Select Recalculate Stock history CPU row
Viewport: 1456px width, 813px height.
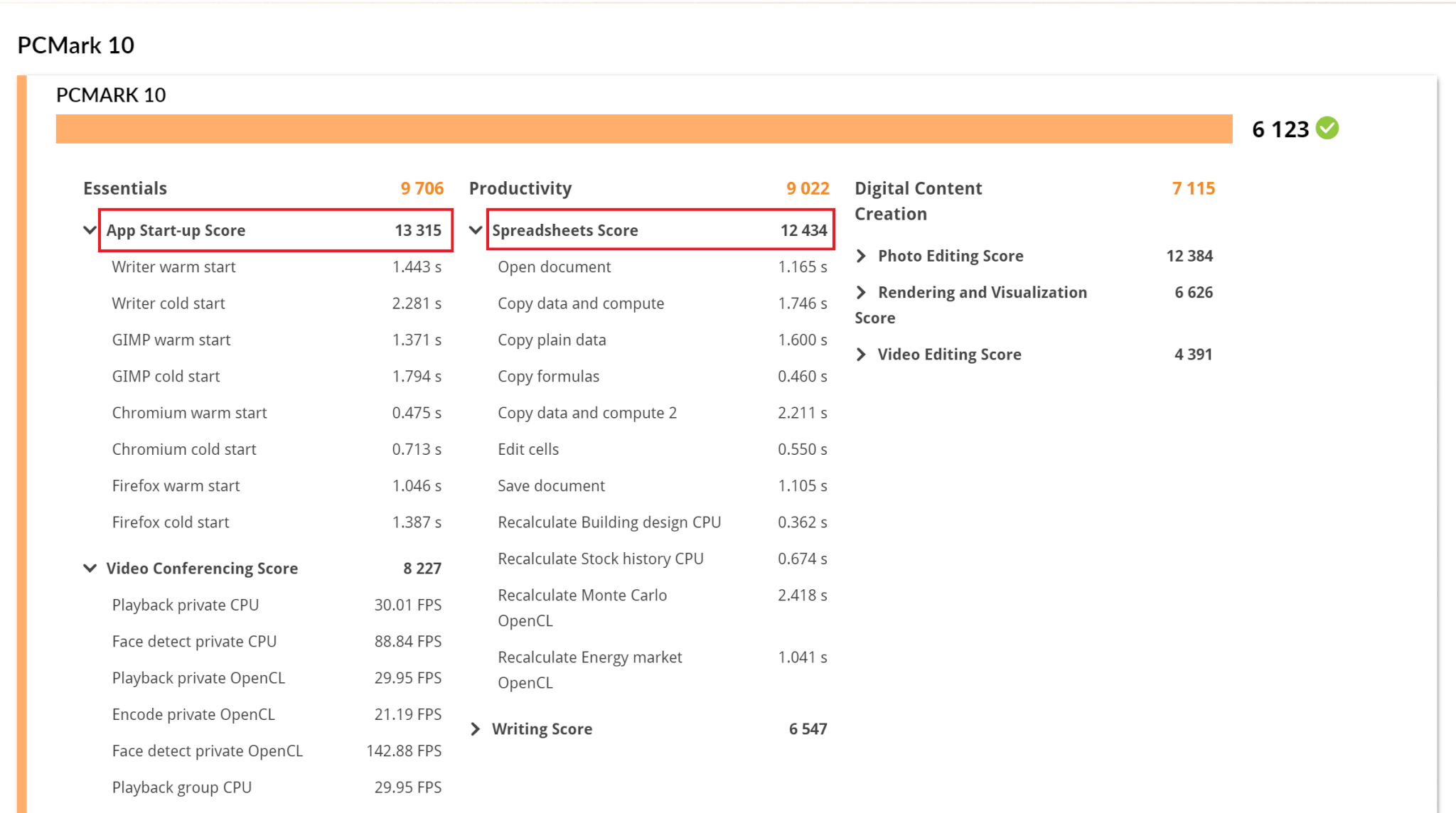pyautogui.click(x=663, y=559)
